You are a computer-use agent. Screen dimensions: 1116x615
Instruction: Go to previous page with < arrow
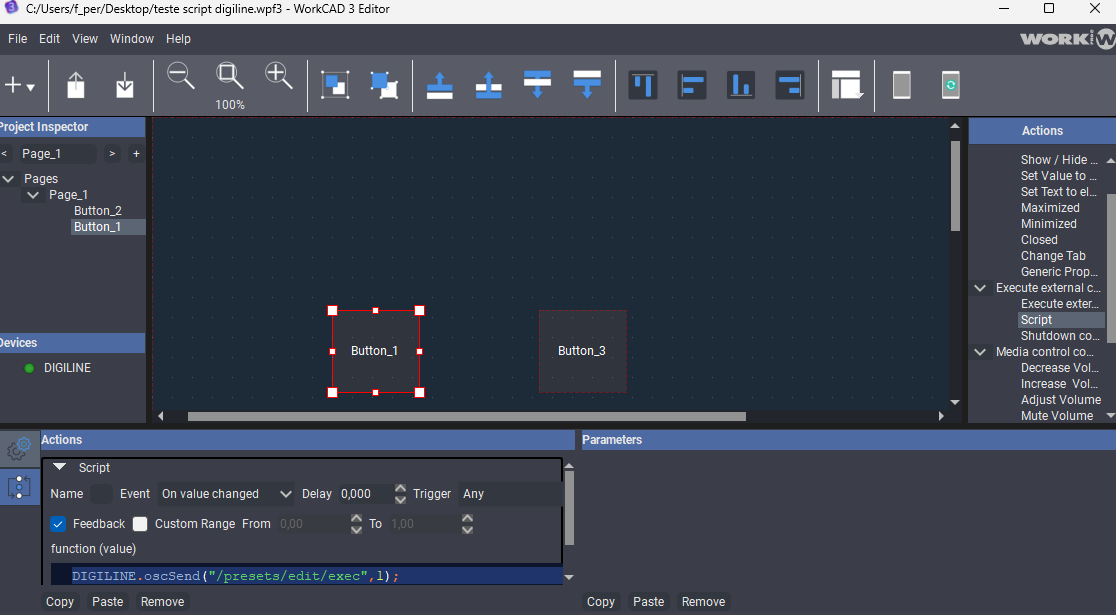(4, 154)
